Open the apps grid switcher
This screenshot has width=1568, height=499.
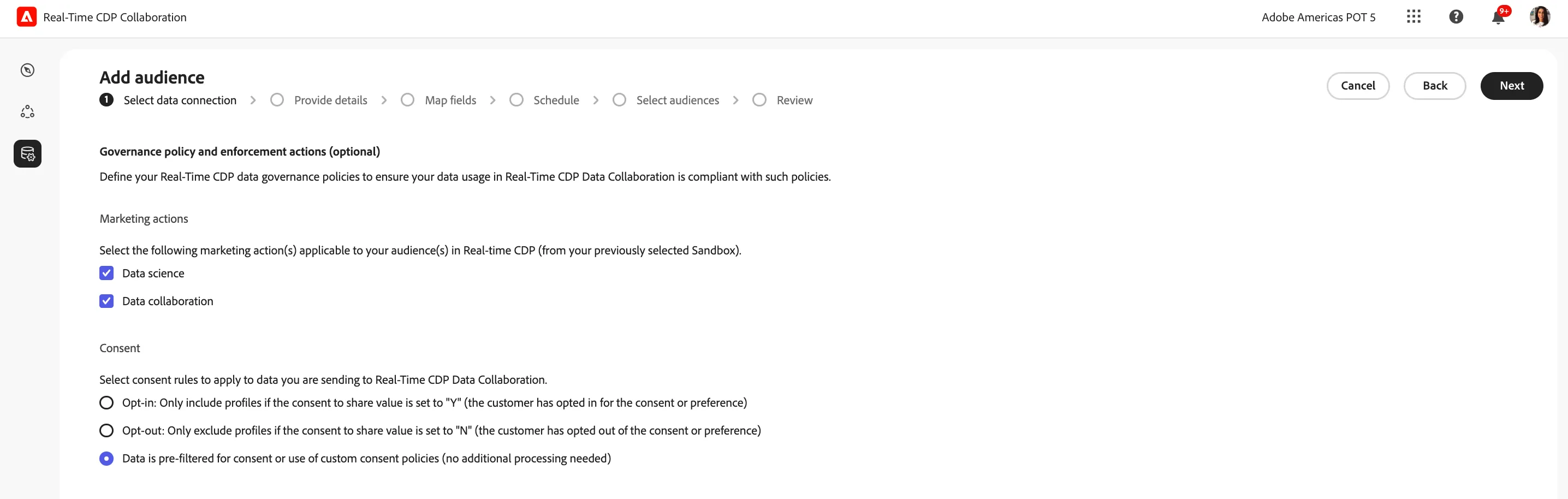click(1413, 17)
